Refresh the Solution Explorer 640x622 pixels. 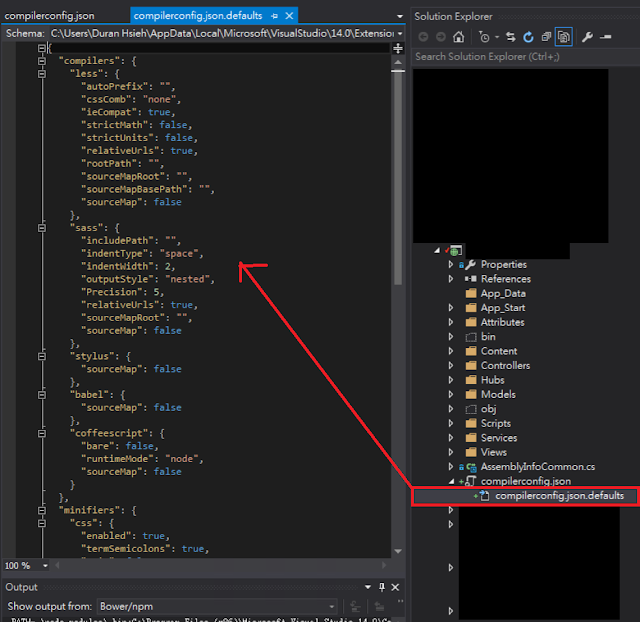(528, 37)
